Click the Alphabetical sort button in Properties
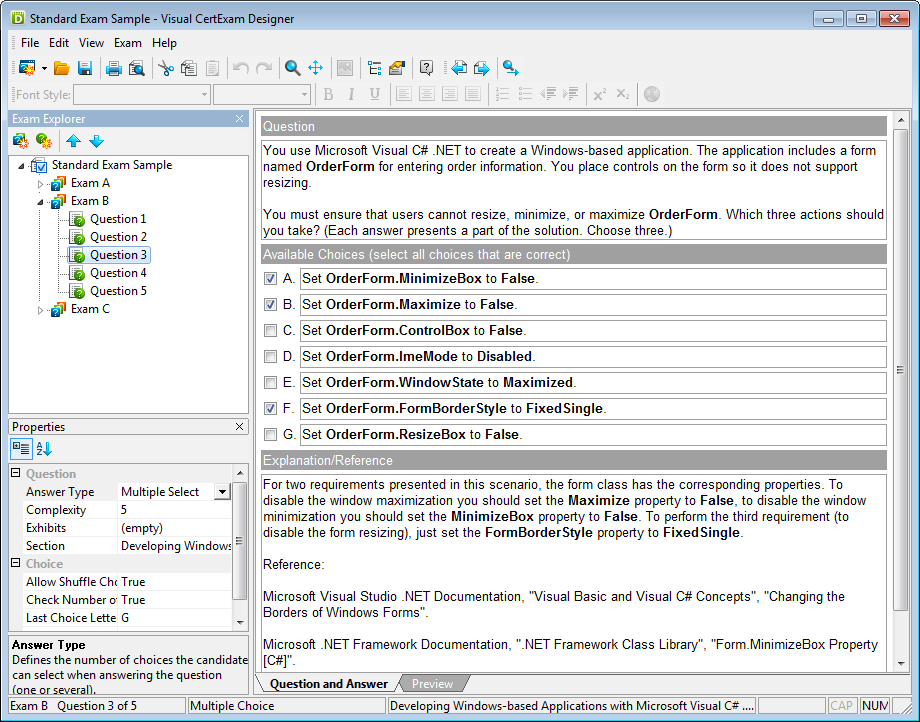 point(43,449)
